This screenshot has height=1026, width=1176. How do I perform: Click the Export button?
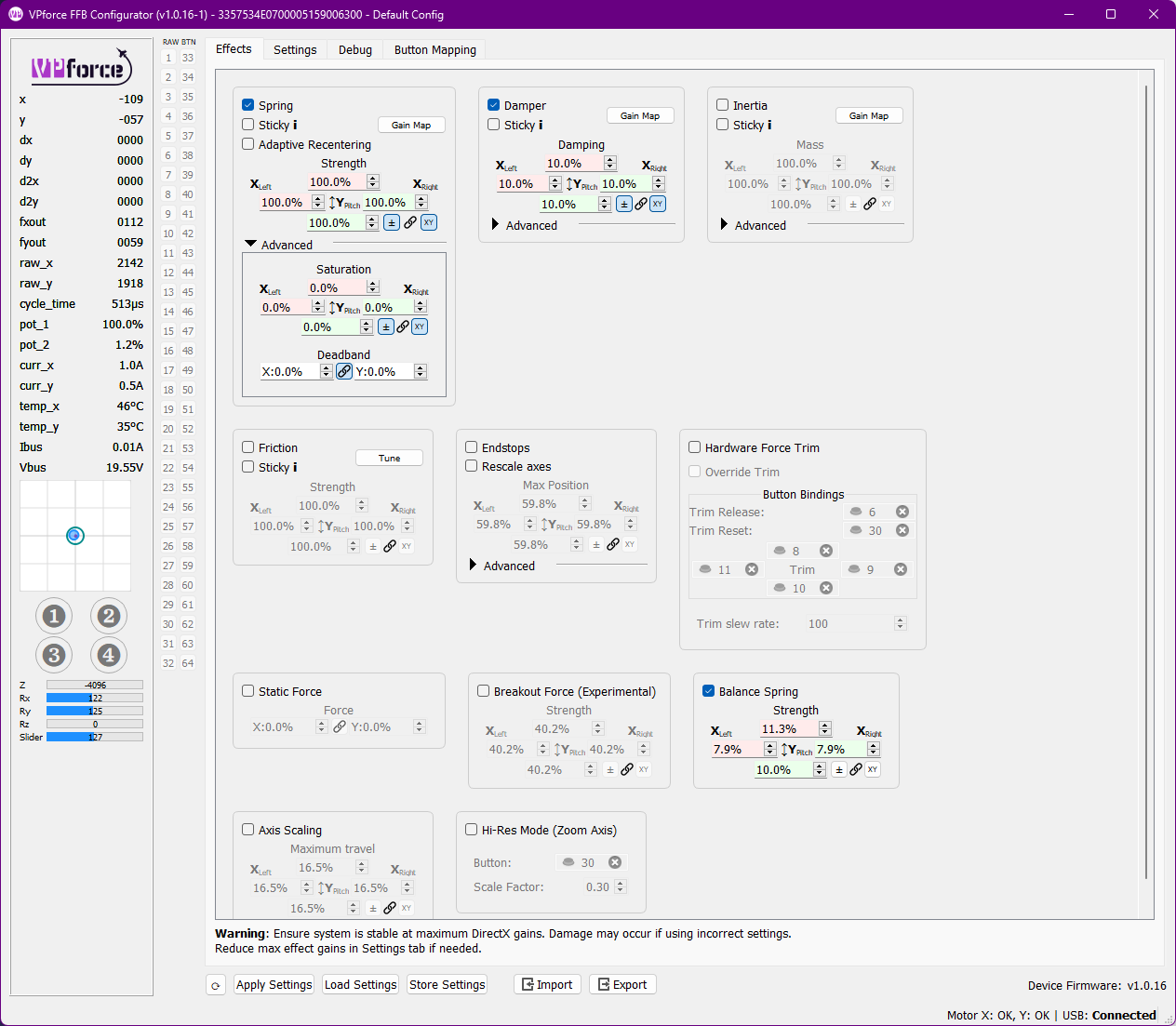[622, 985]
